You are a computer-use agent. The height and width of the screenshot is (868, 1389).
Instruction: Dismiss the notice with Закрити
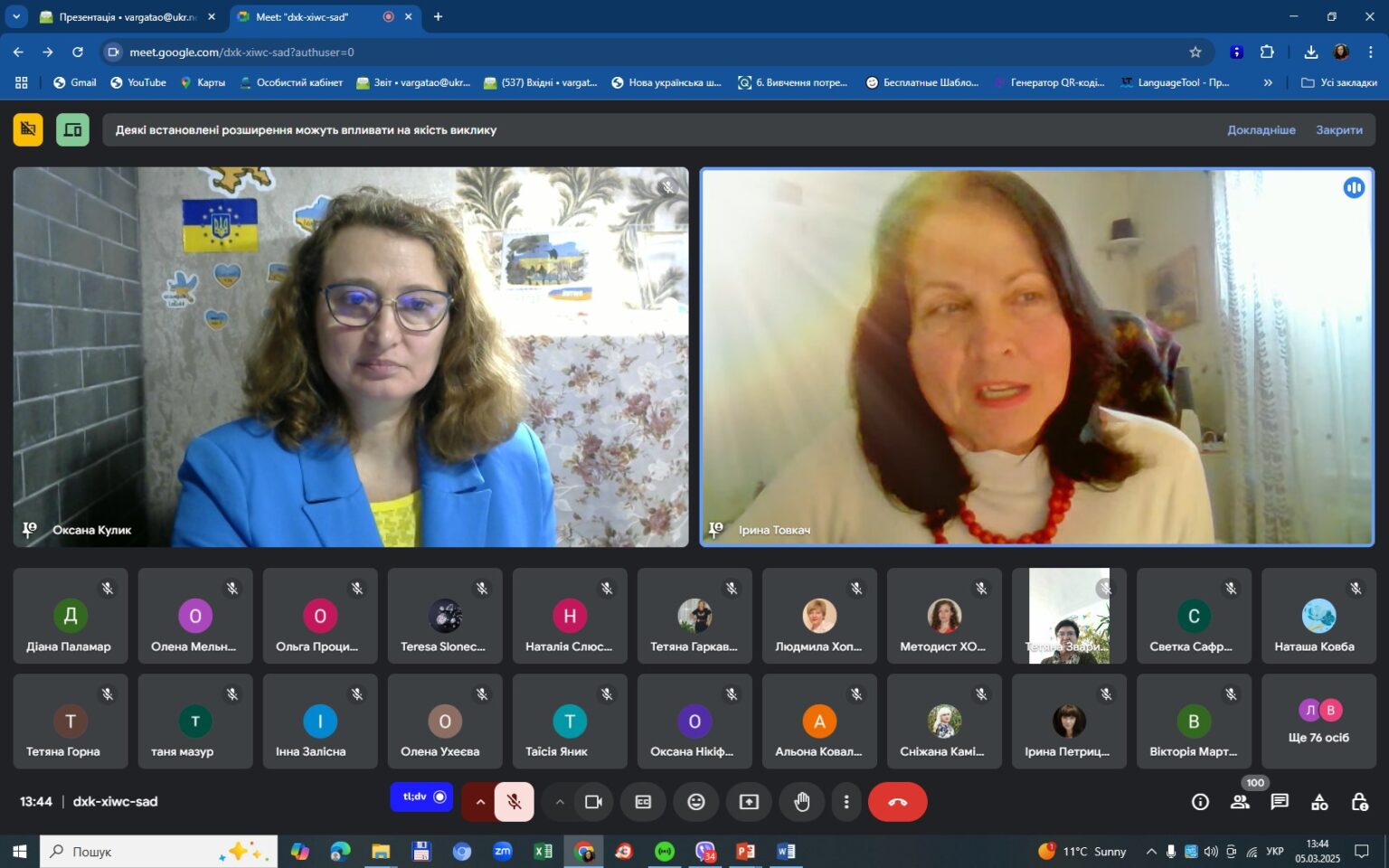coord(1339,130)
